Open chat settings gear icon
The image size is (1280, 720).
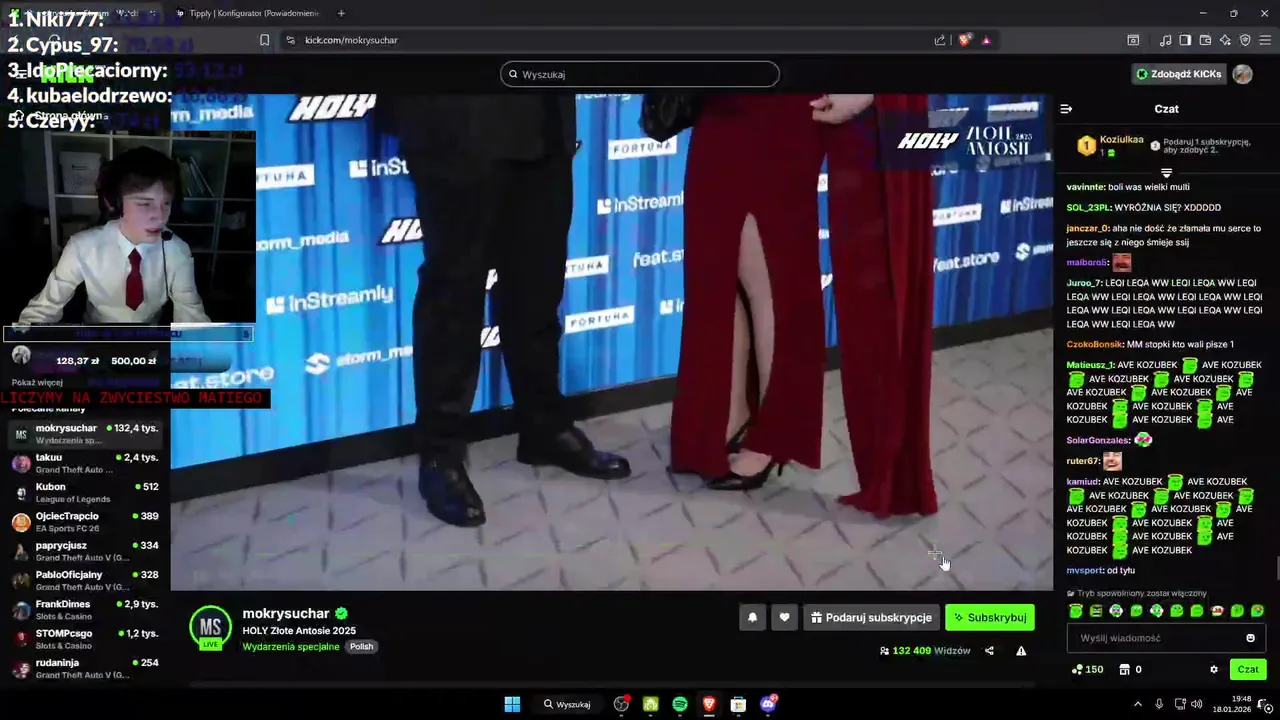(x=1214, y=670)
